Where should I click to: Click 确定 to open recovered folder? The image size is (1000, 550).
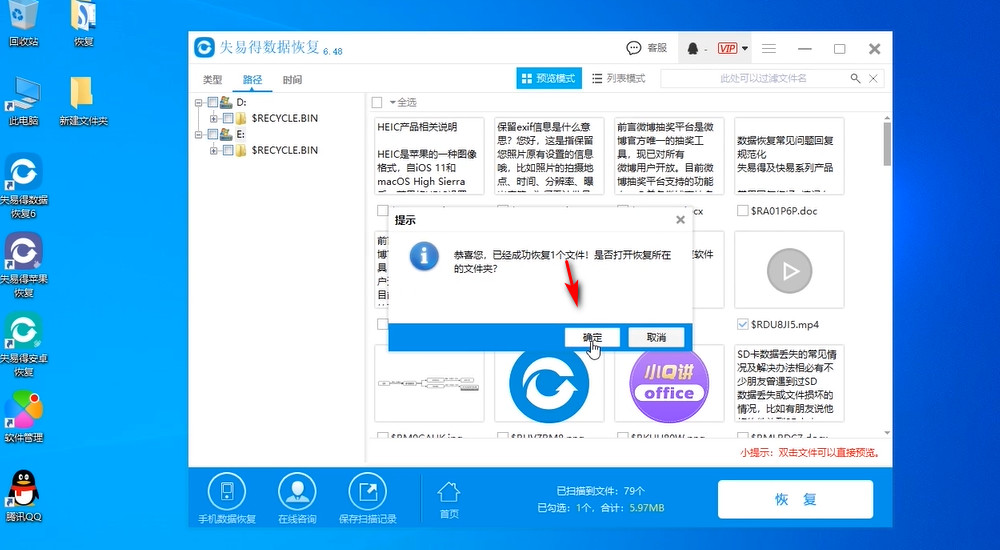click(592, 338)
